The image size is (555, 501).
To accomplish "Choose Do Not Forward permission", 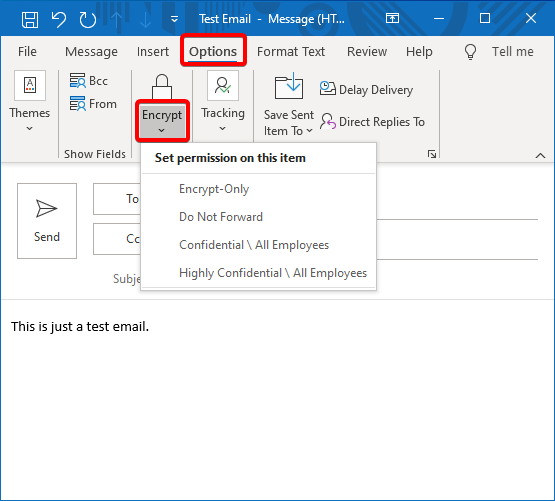I will pos(258,217).
